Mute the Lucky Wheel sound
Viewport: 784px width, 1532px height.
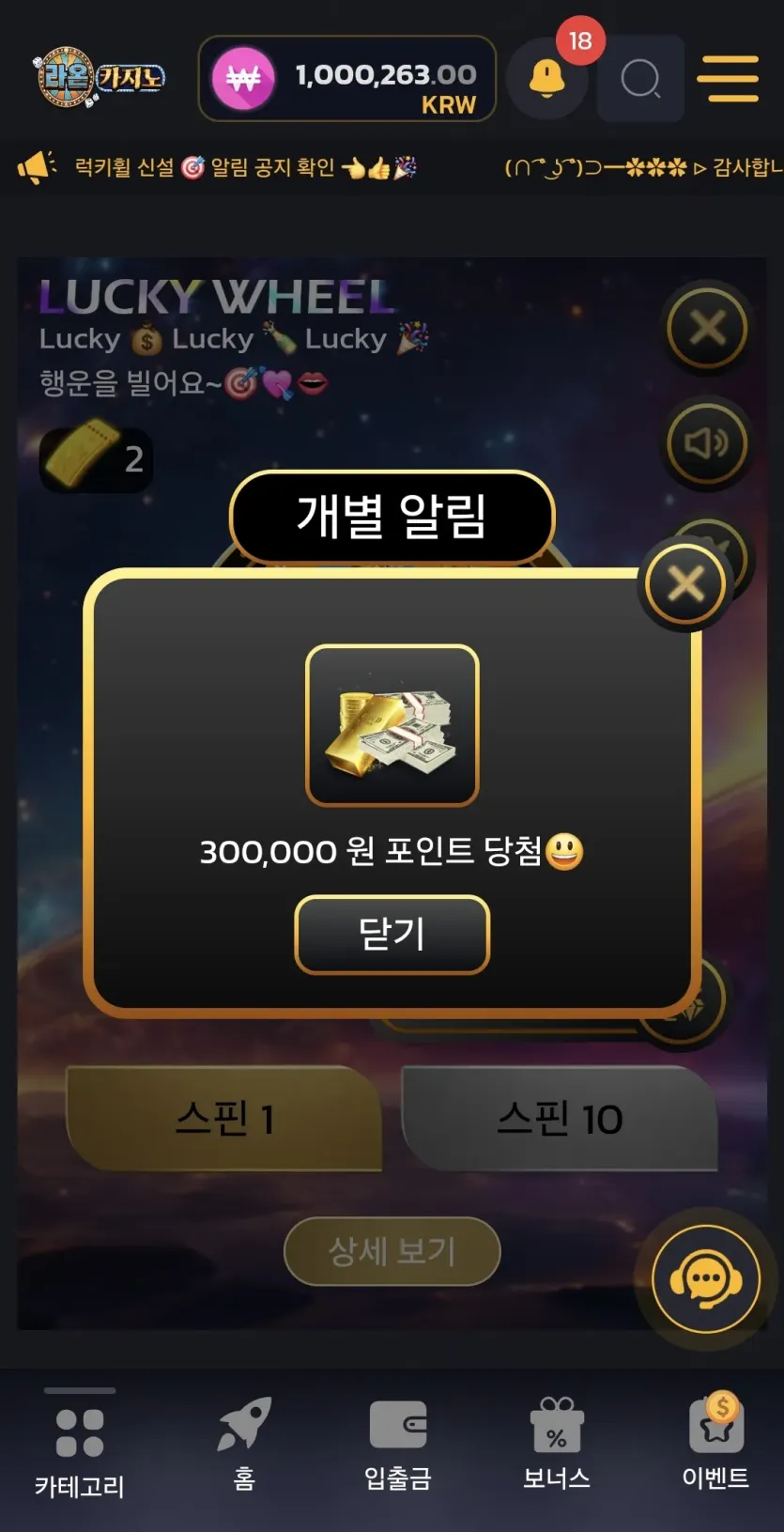pyautogui.click(x=707, y=443)
